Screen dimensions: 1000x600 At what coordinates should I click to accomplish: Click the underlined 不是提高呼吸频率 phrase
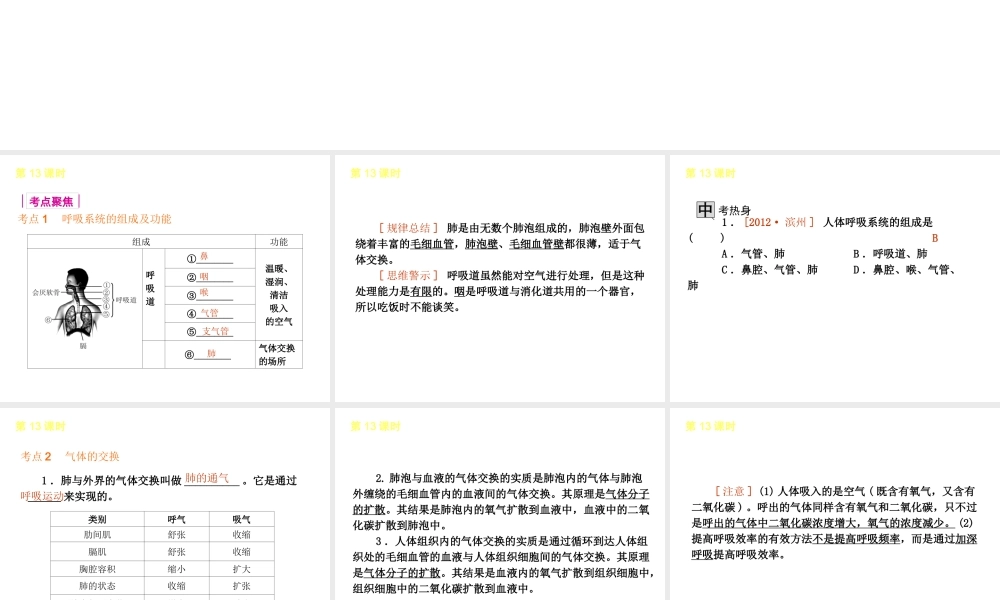coord(857,539)
